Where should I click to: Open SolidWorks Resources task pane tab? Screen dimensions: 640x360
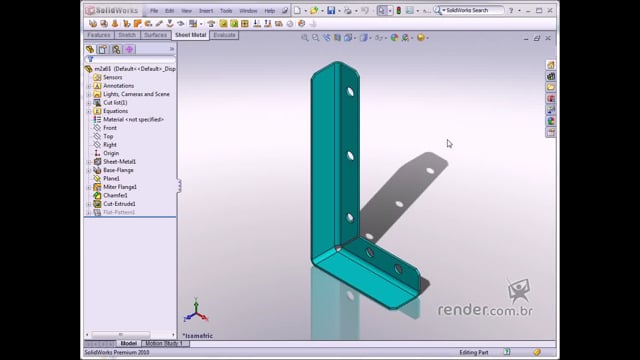point(551,65)
